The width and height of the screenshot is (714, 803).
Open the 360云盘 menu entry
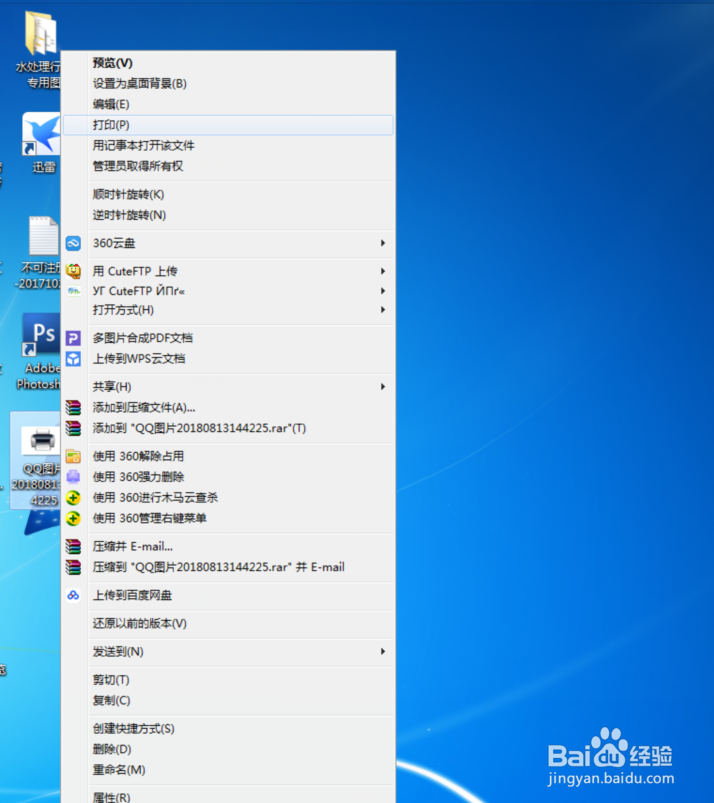[228, 243]
